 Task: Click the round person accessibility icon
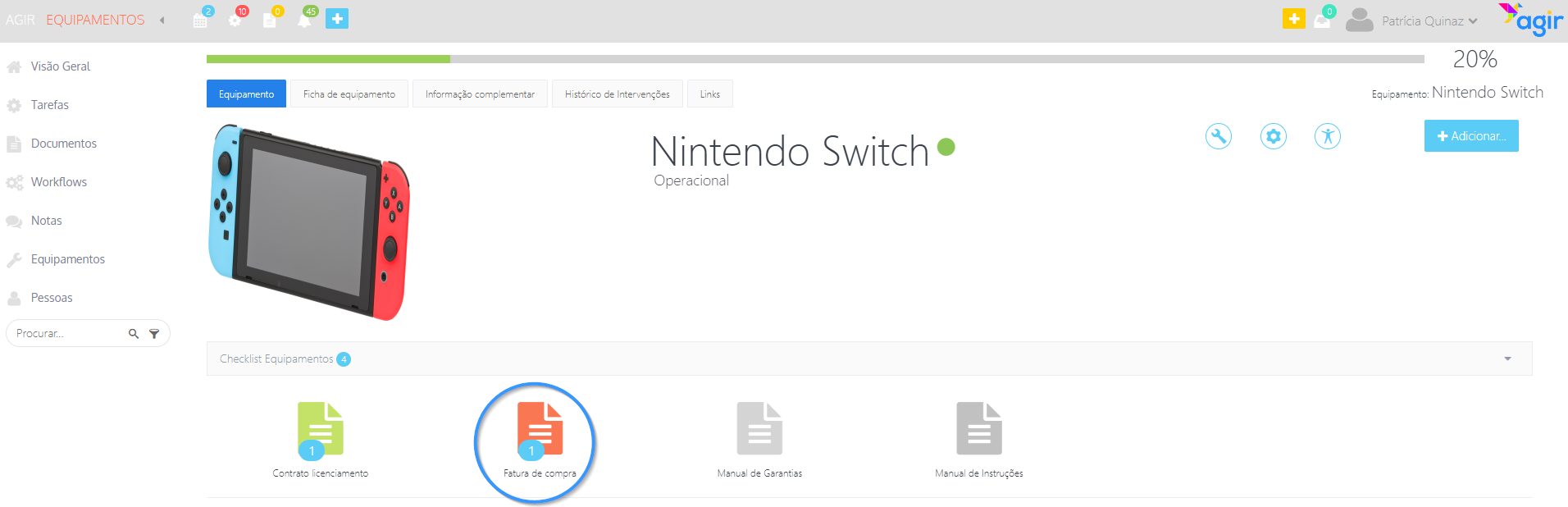pos(1328,136)
